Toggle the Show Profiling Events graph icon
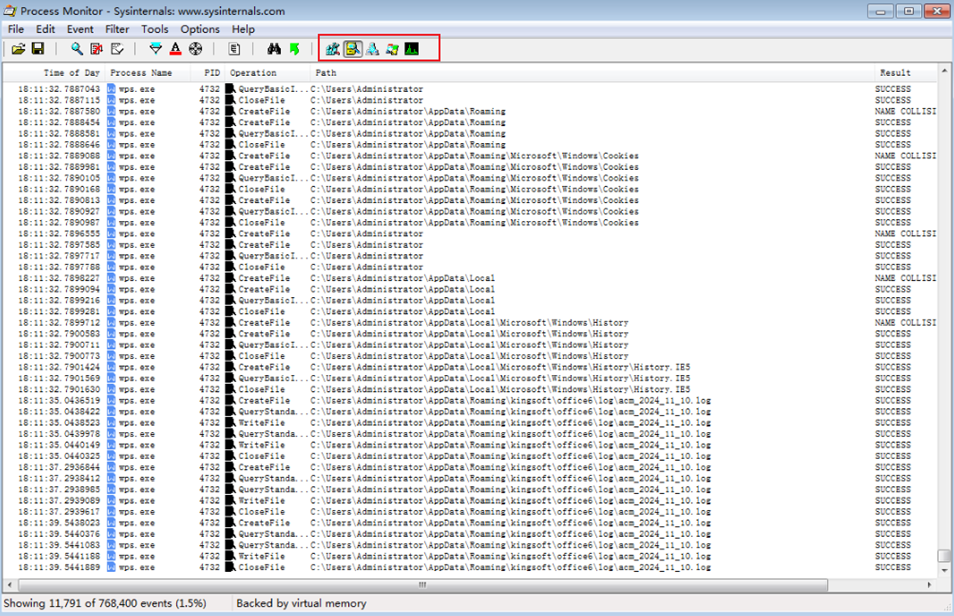Screen dimensions: 954x616 pyautogui.click(x=412, y=49)
